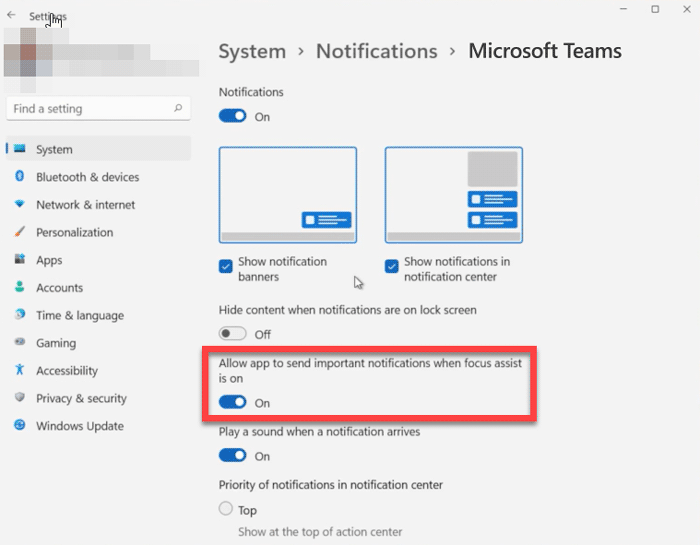Toggle focus assist important notifications switch
The height and width of the screenshot is (545, 700).
coord(232,402)
